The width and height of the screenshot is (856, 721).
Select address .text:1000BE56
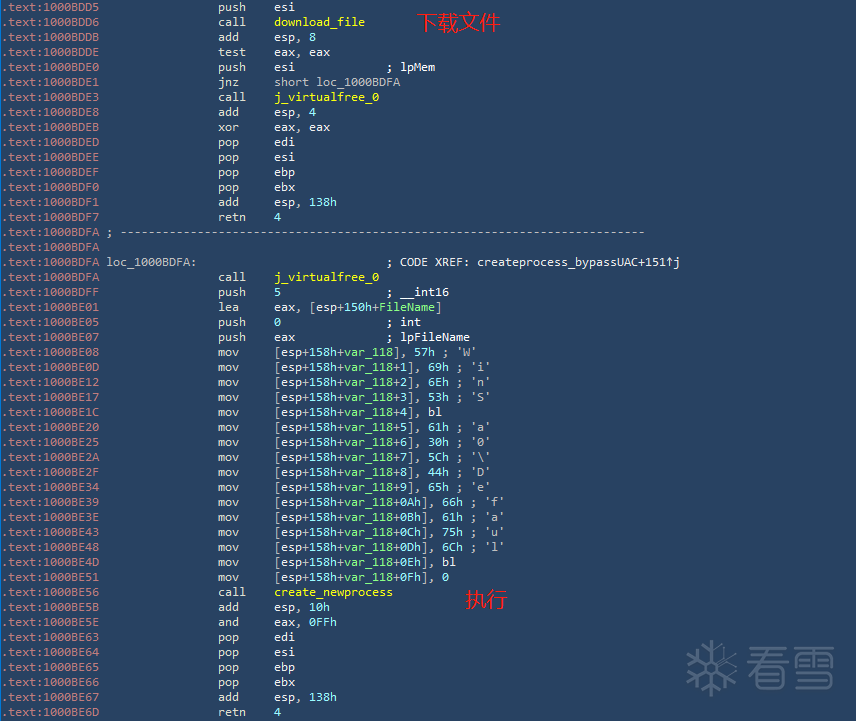click(x=50, y=592)
